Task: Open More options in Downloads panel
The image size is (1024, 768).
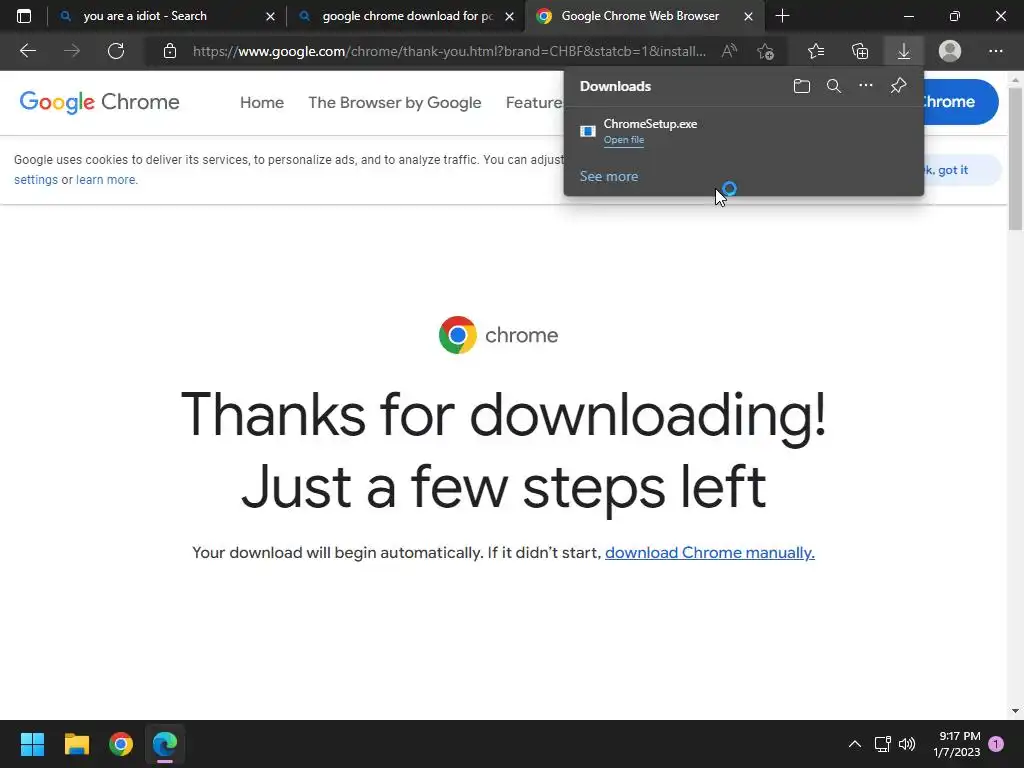Action: 865,86
